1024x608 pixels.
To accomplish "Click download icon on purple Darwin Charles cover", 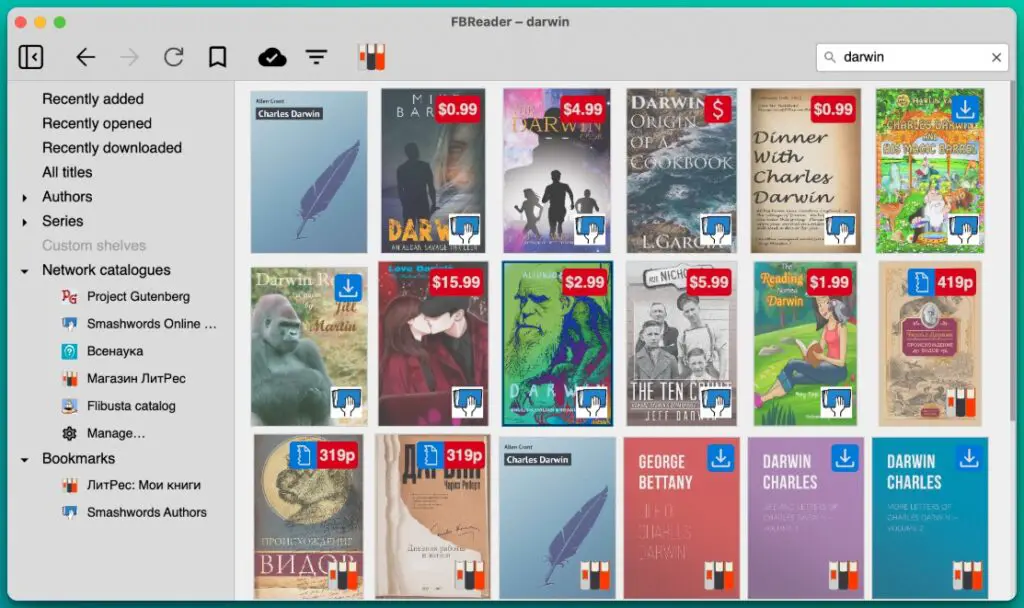I will click(x=844, y=458).
